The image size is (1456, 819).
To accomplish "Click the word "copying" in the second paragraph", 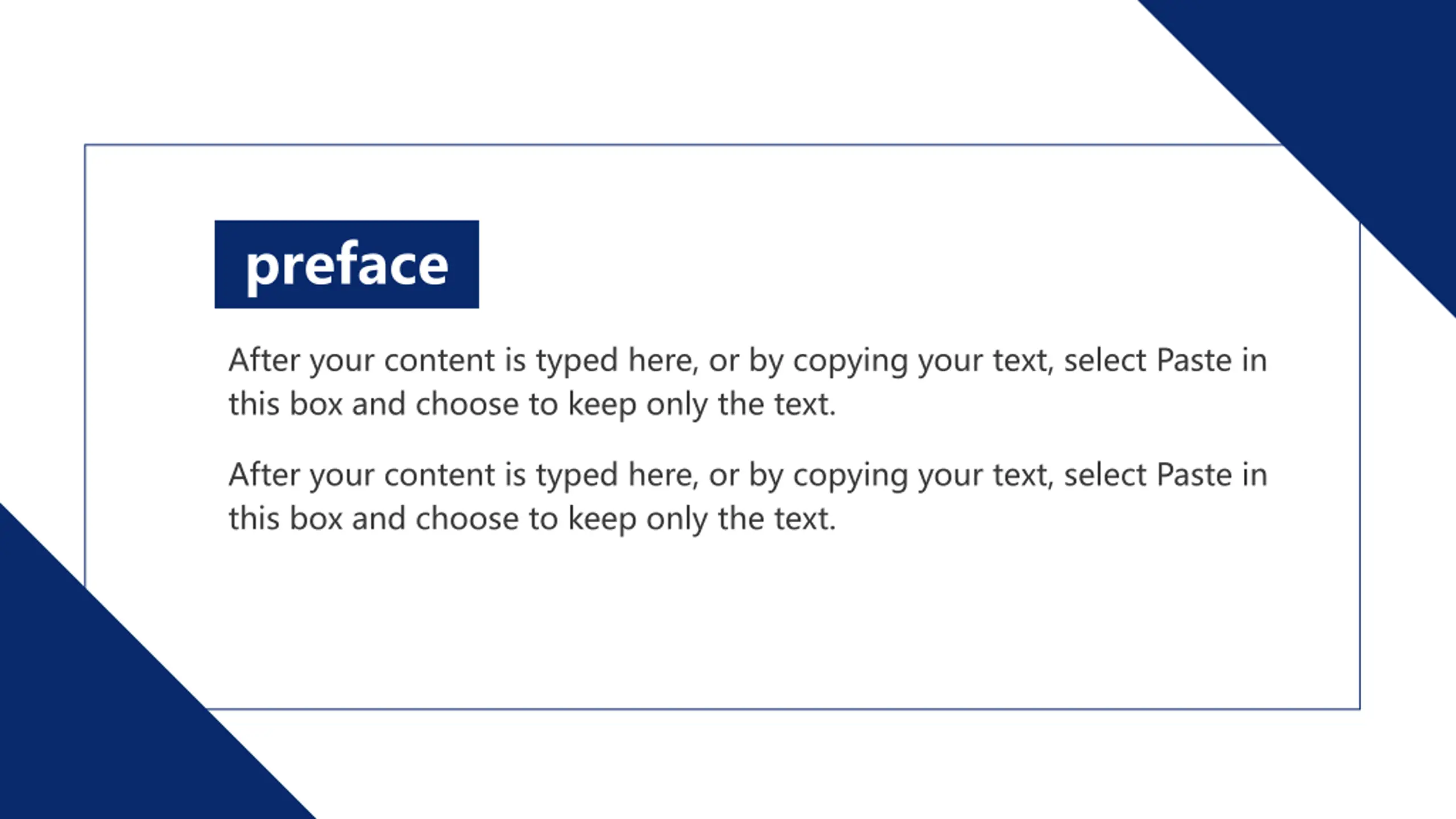I will [x=850, y=476].
